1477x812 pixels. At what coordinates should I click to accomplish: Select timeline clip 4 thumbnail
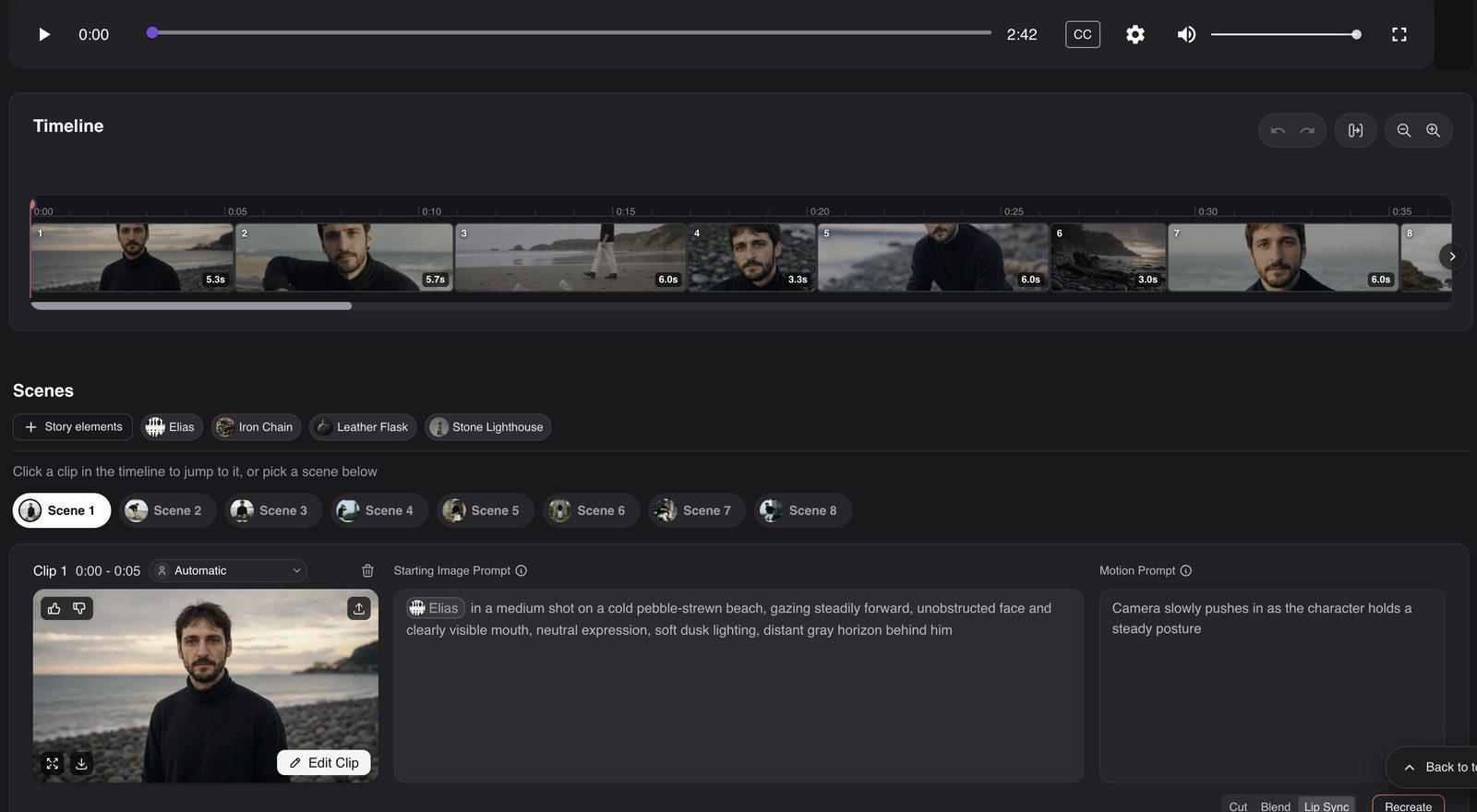click(x=751, y=257)
